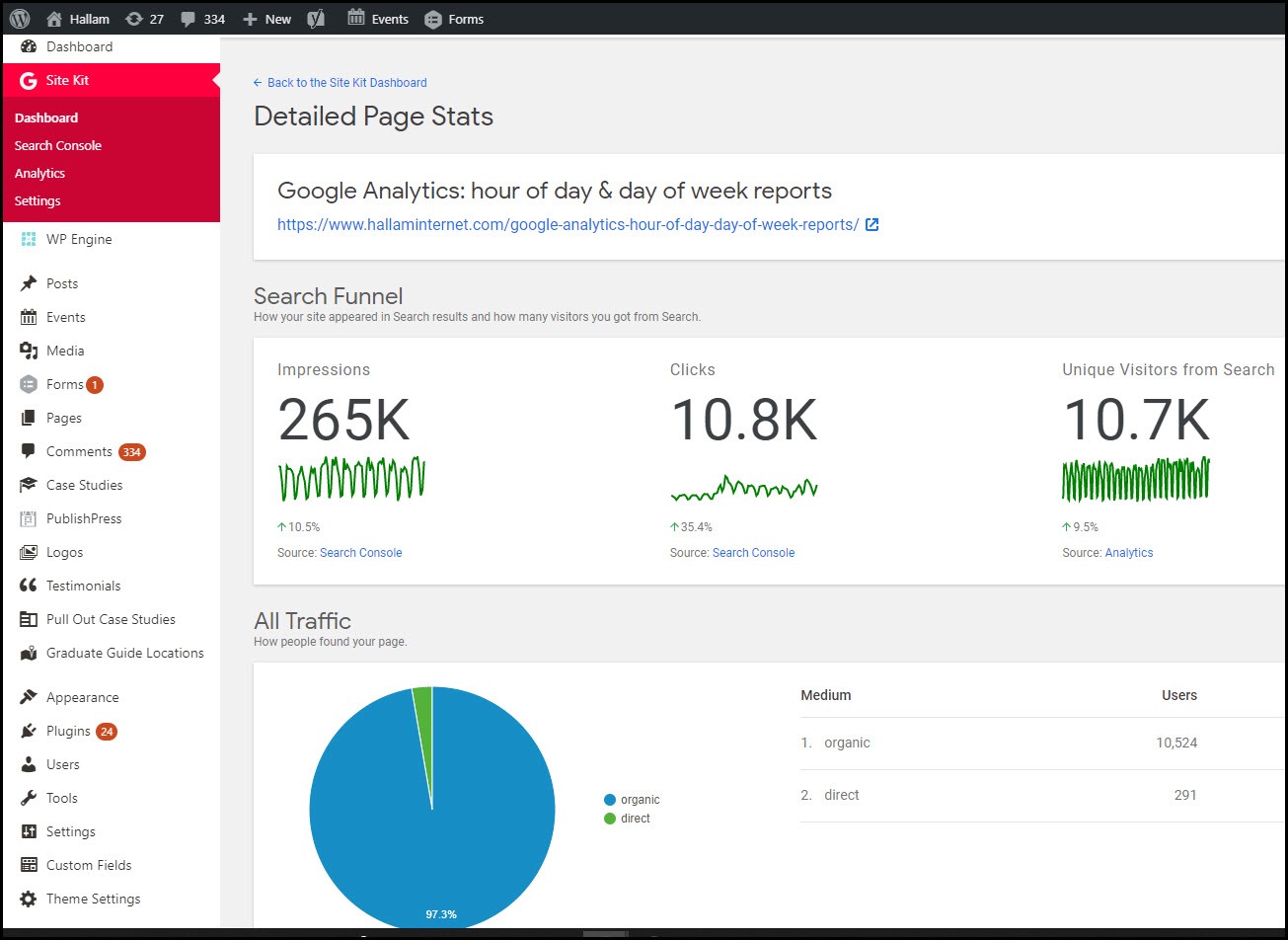Open the Forms icon in admin bar
1288x940 pixels.
432,19
